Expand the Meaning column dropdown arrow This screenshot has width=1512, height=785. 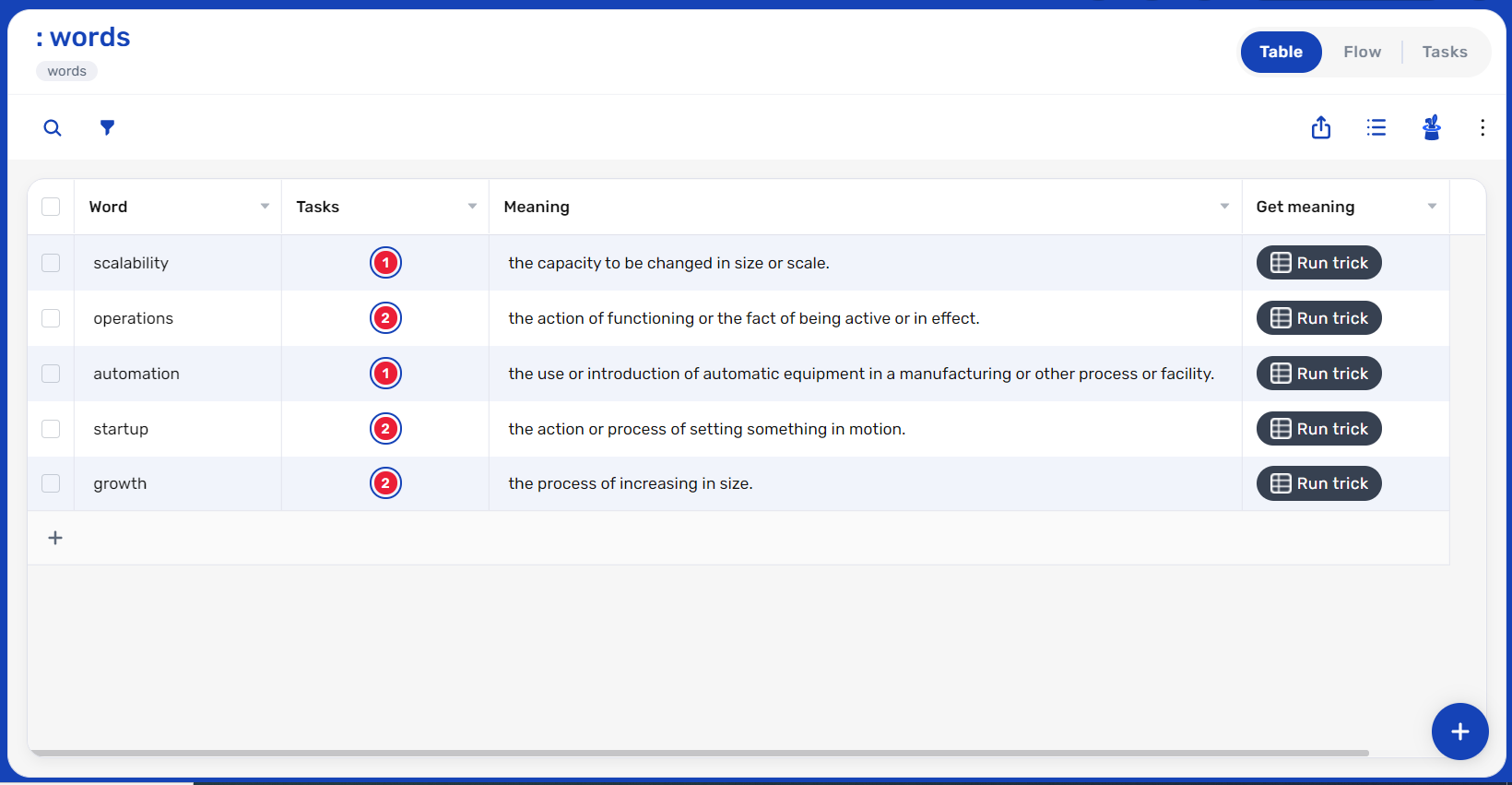point(1224,207)
